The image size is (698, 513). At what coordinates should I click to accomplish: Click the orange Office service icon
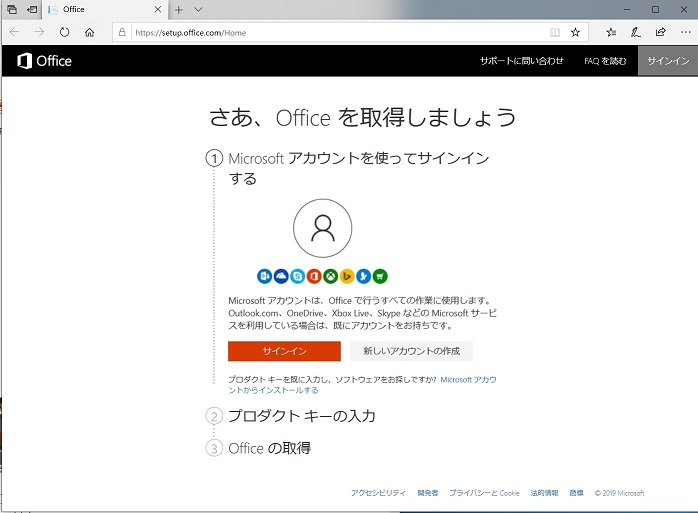tap(314, 276)
